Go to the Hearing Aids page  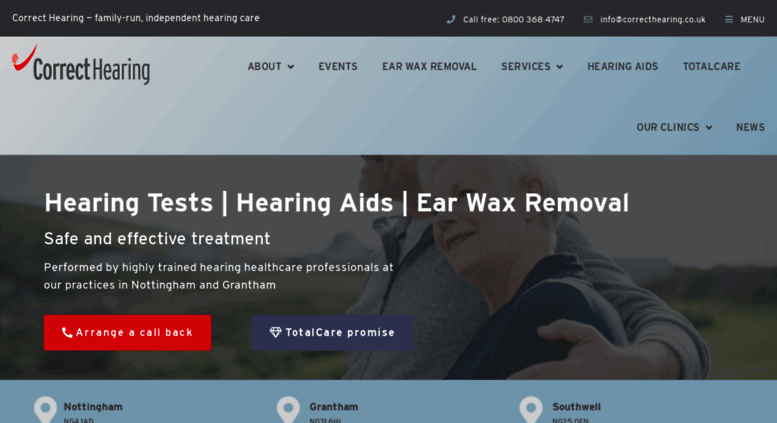(622, 66)
